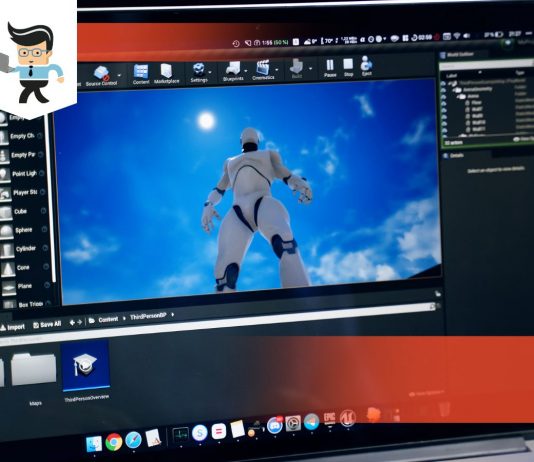Open the Cinematics clapperboard icon
Viewport: 534px width, 462px height.
[263, 70]
